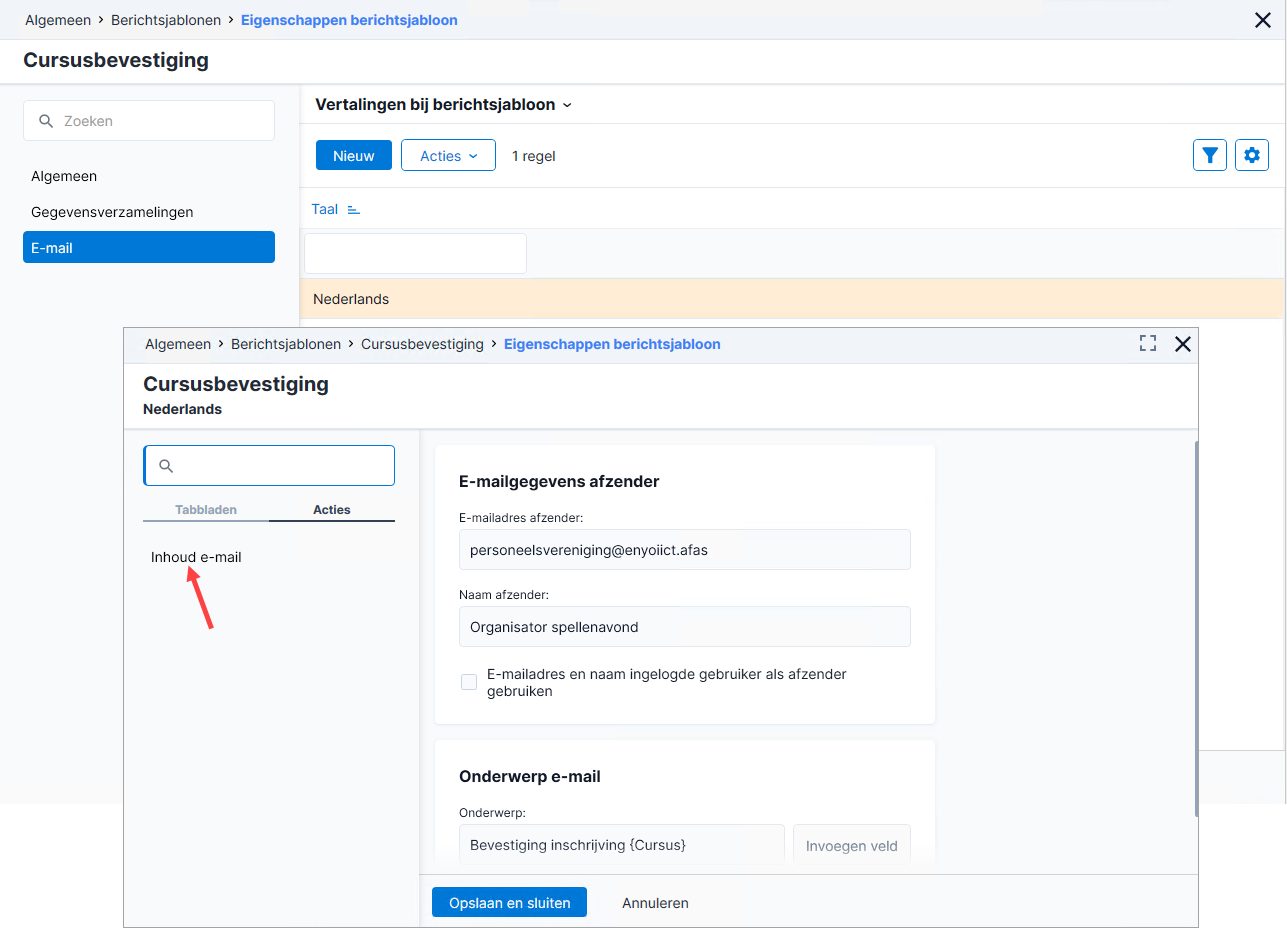Close the inner Cursusbevestiging dialog
1287x928 pixels.
[1183, 344]
